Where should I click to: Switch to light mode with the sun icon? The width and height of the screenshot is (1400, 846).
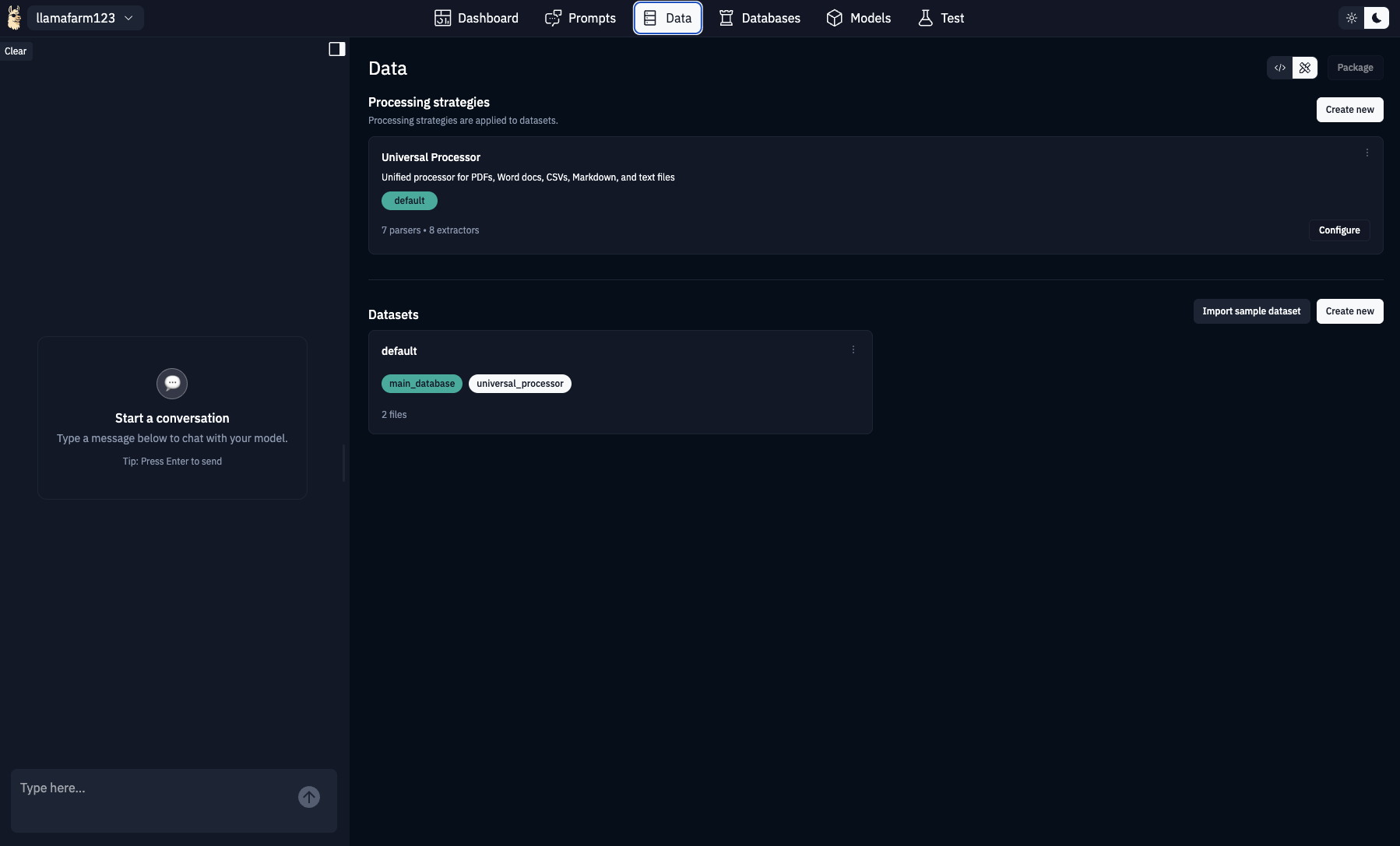tap(1352, 17)
